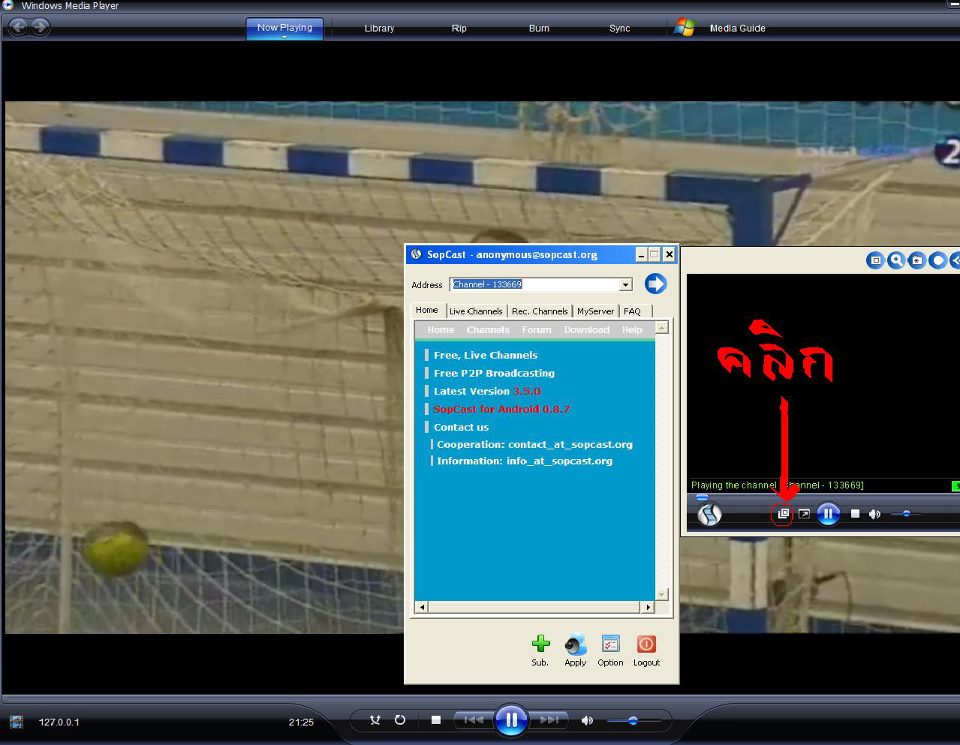The width and height of the screenshot is (960, 745).
Task: Click SopCast for Android 0.8.7 link
Action: point(501,409)
